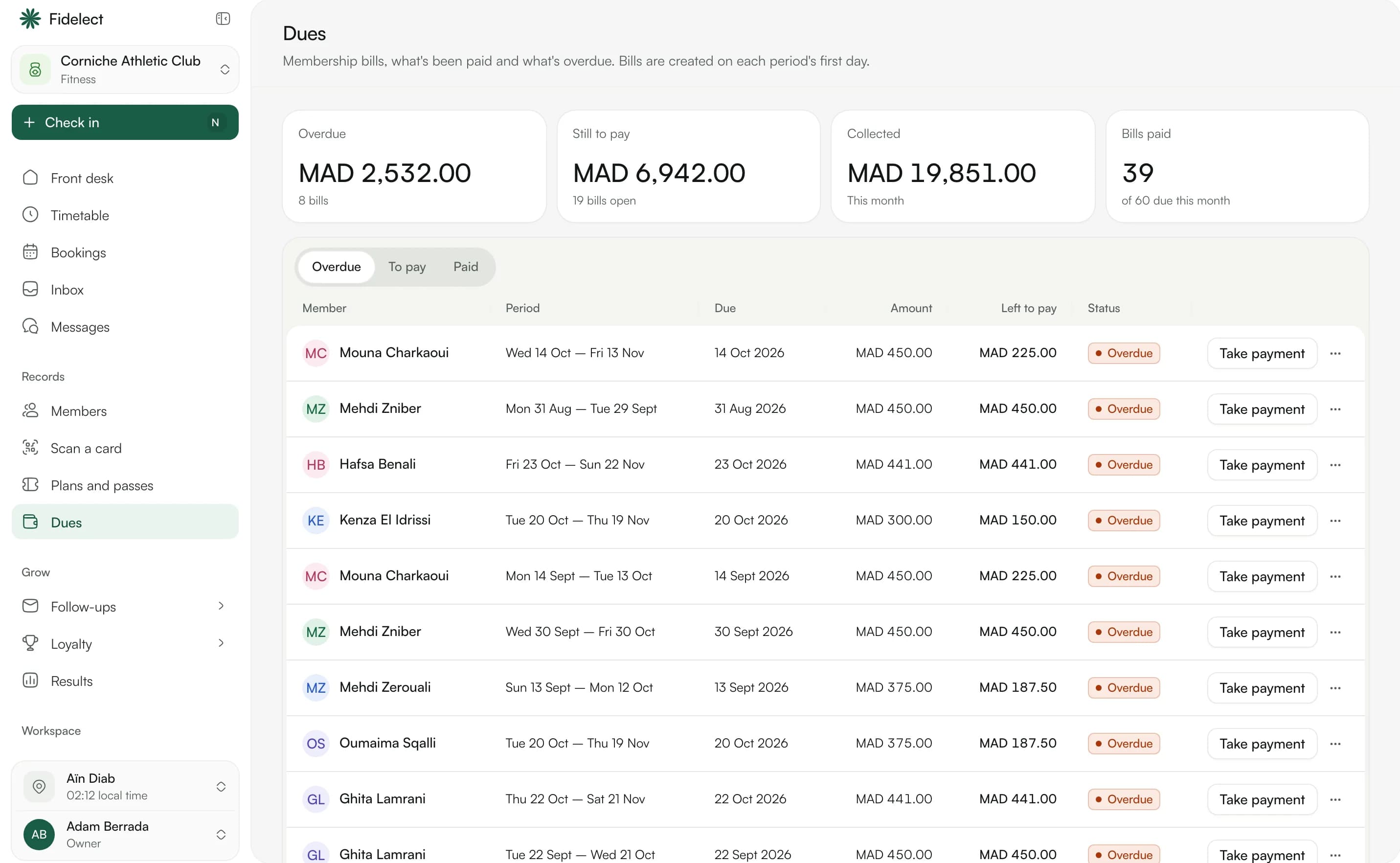
Task: Take payment for Ghita Lamrani 22 Oct bill
Action: (x=1262, y=799)
